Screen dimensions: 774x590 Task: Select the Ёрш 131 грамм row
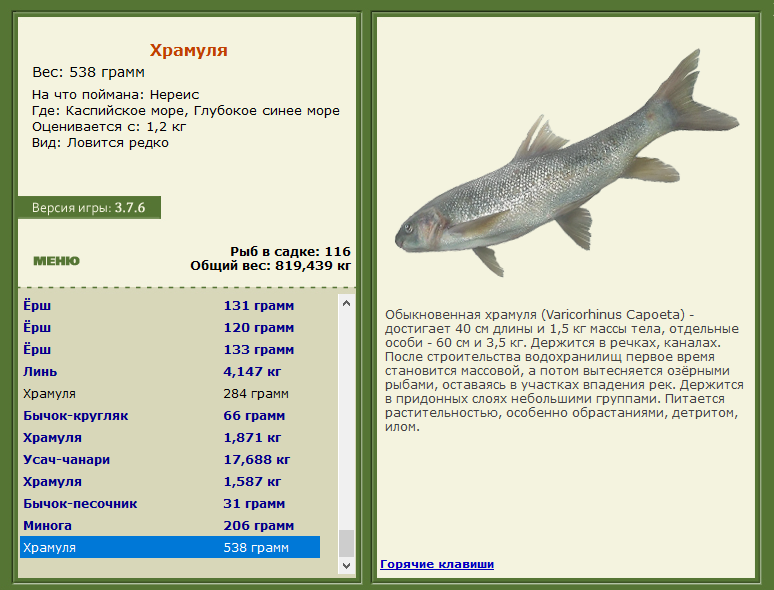[170, 306]
